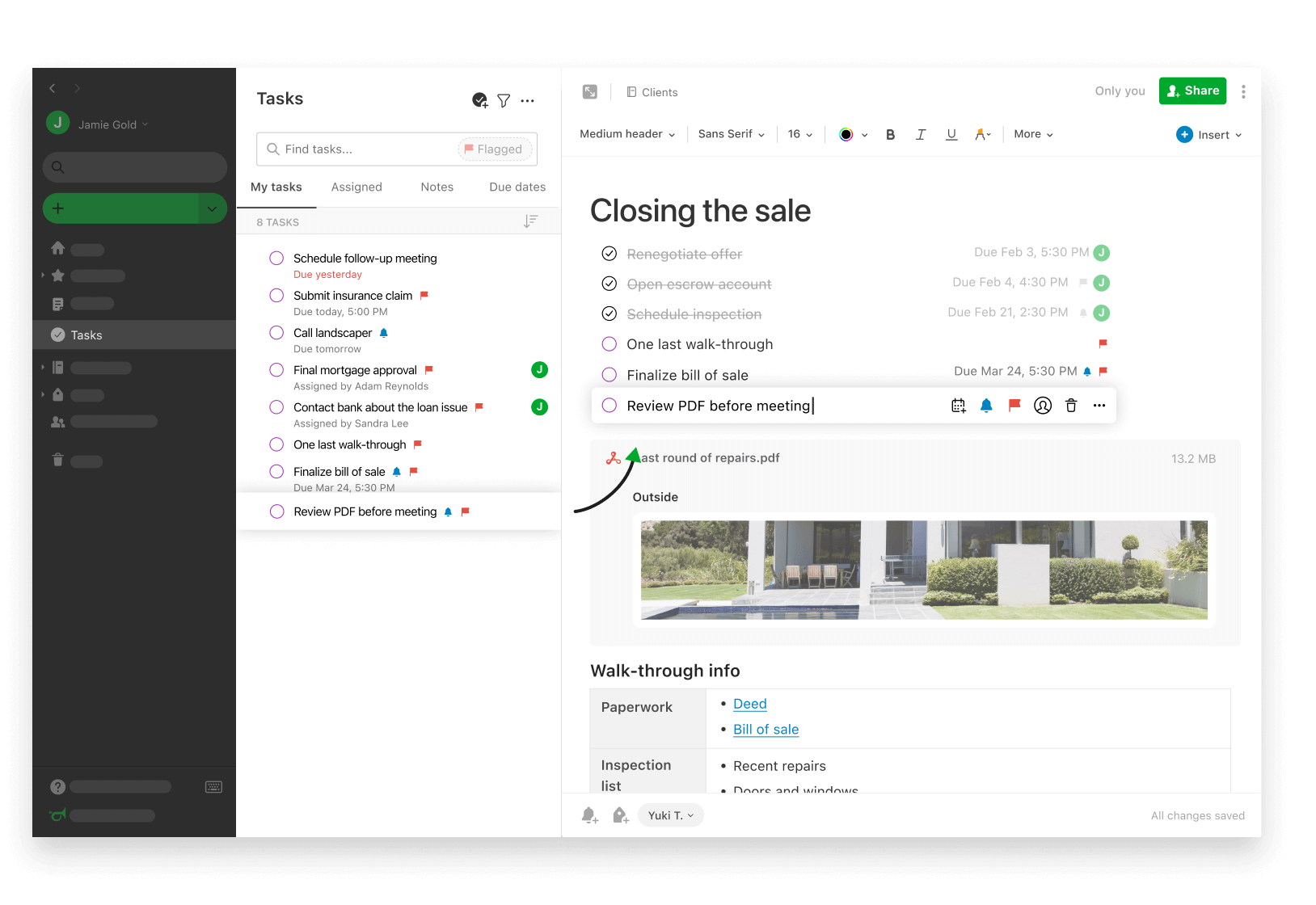Viewport: 1316px width, 905px height.
Task: Open Trash in the sidebar
Action: pos(58,460)
